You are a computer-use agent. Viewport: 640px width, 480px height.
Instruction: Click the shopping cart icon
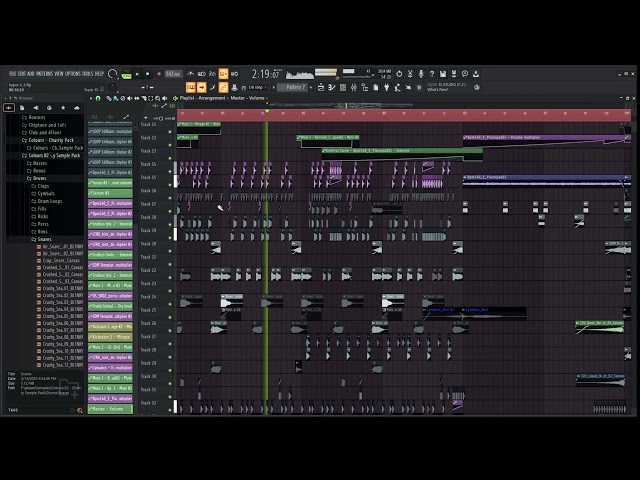click(x=419, y=87)
